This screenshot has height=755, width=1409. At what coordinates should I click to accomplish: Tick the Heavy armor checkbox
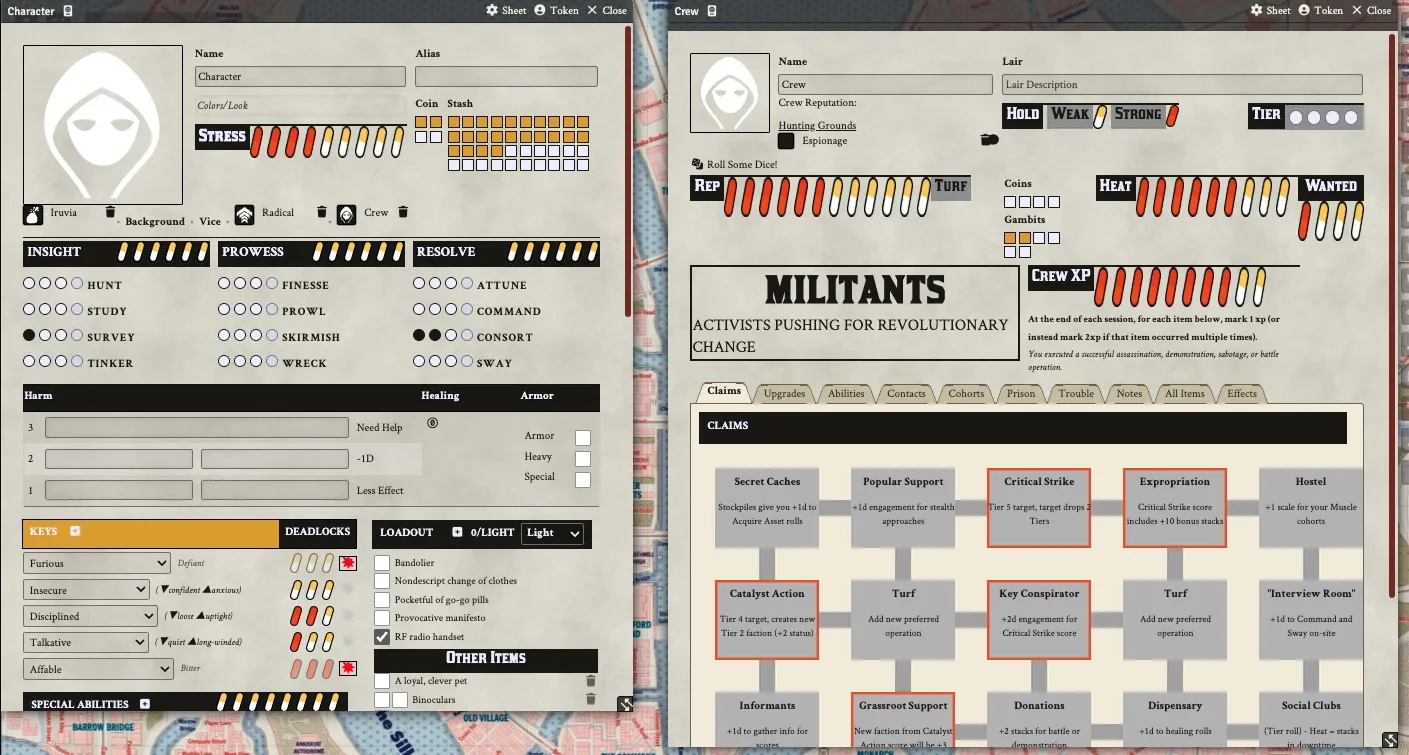[x=583, y=459]
